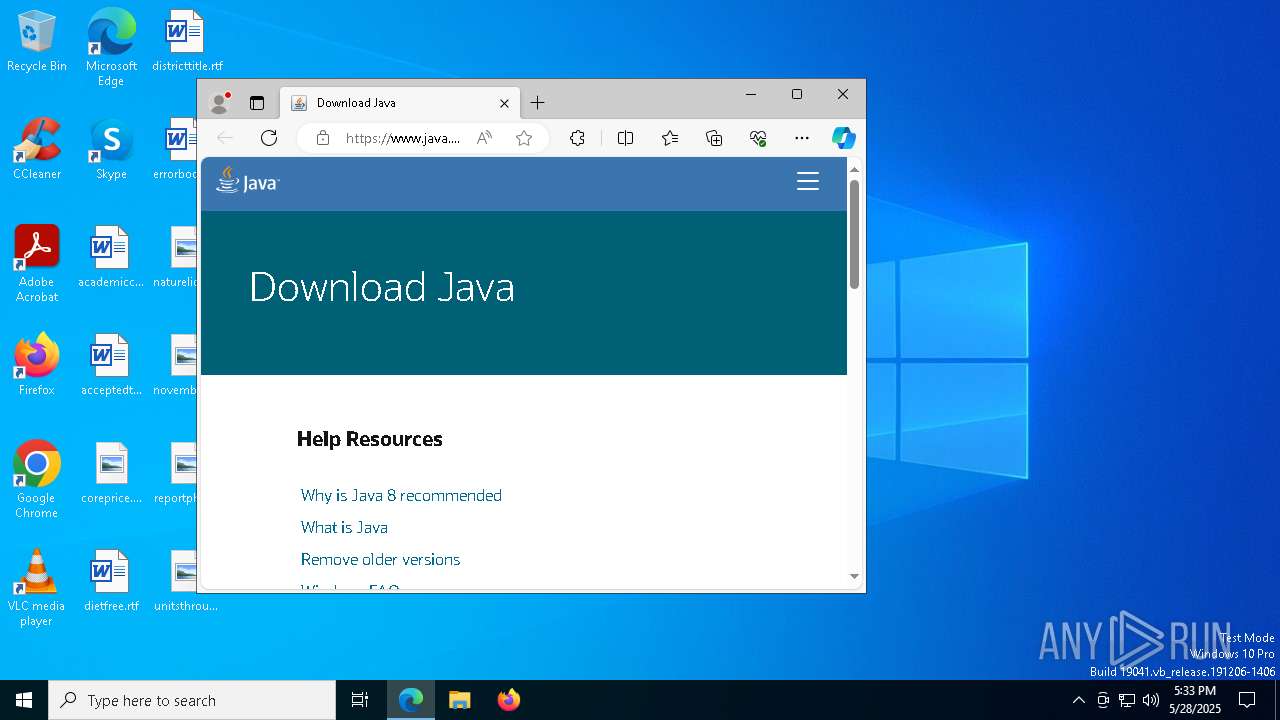Select CCleaner desktop shortcut
The height and width of the screenshot is (720, 1280).
37,150
